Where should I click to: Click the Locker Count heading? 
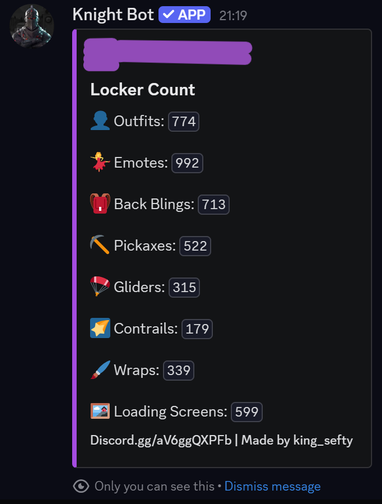[x=143, y=90]
